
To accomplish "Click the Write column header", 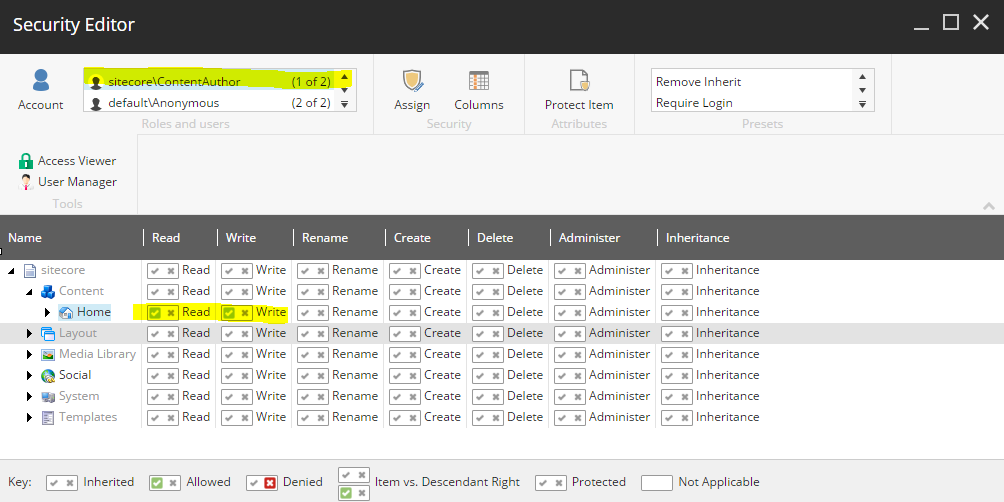I will (x=241, y=238).
